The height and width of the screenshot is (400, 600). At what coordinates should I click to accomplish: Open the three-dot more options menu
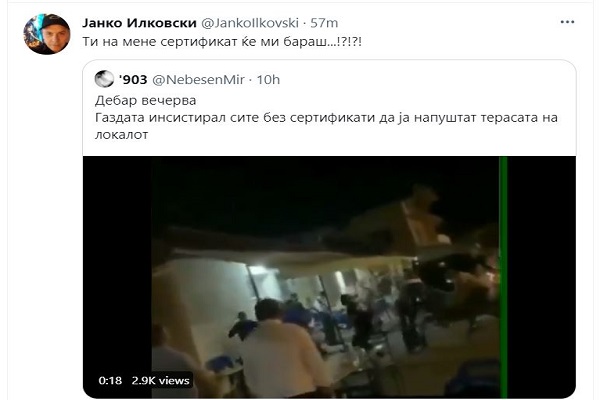(567, 22)
